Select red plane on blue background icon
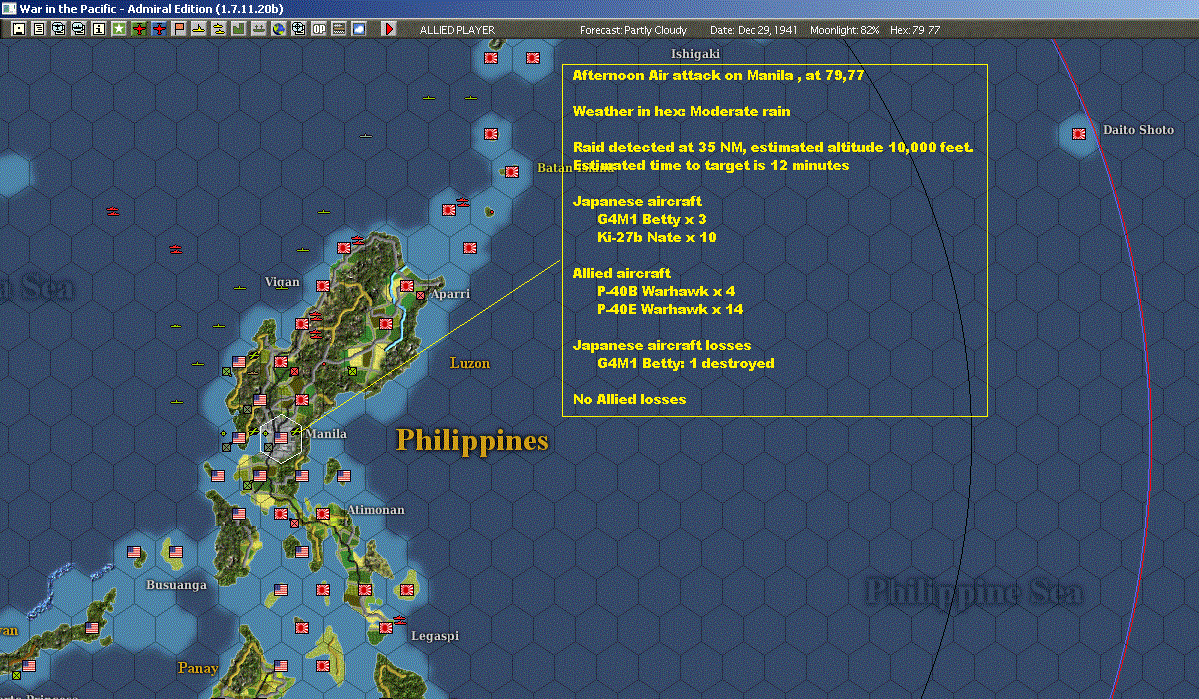Viewport: 1199px width, 699px height. point(158,29)
